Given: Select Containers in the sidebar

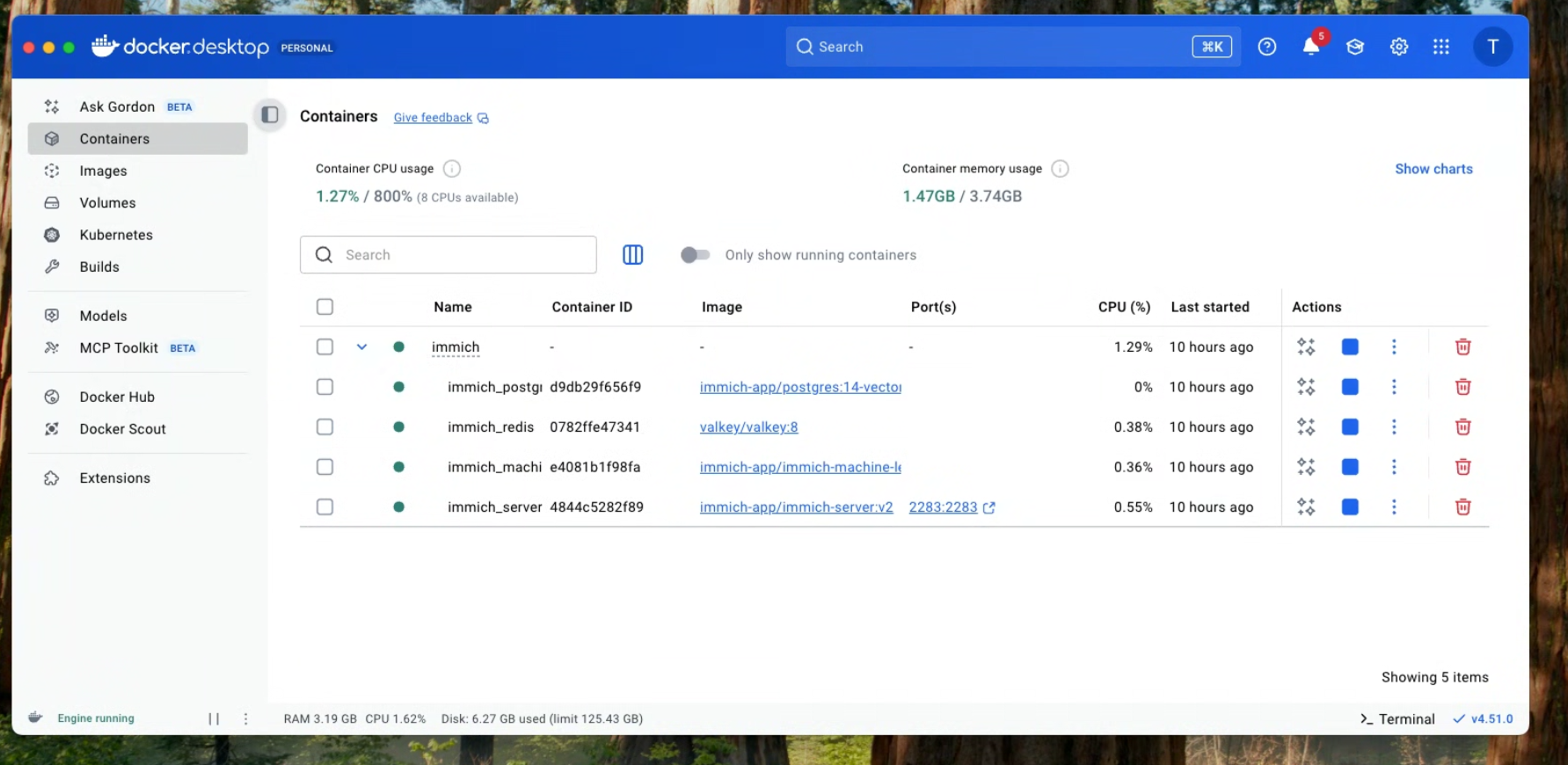Looking at the screenshot, I should pos(137,139).
